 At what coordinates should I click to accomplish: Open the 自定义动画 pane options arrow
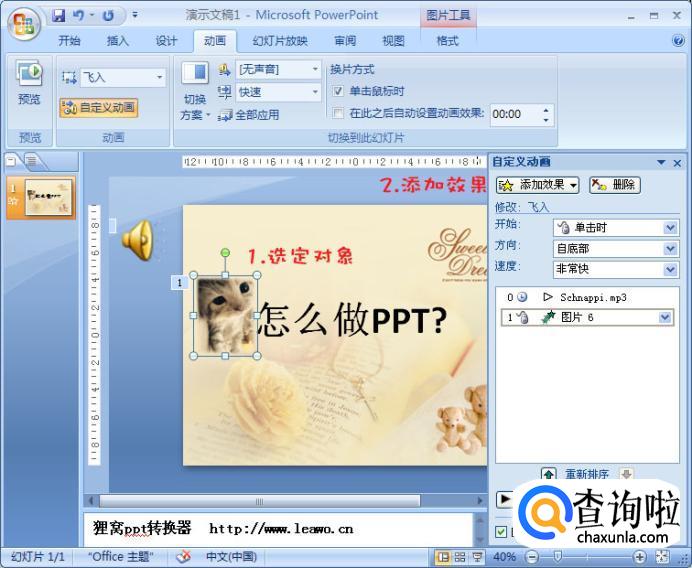click(661, 162)
